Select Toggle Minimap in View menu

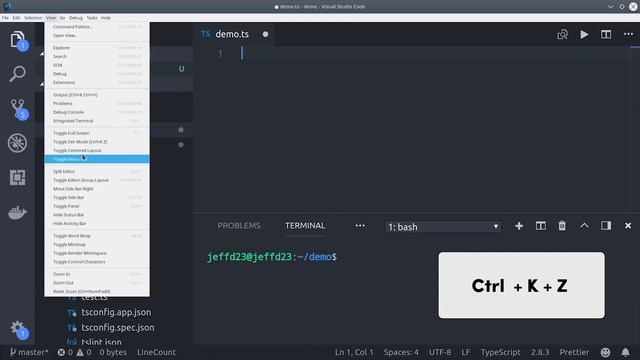pos(97,244)
